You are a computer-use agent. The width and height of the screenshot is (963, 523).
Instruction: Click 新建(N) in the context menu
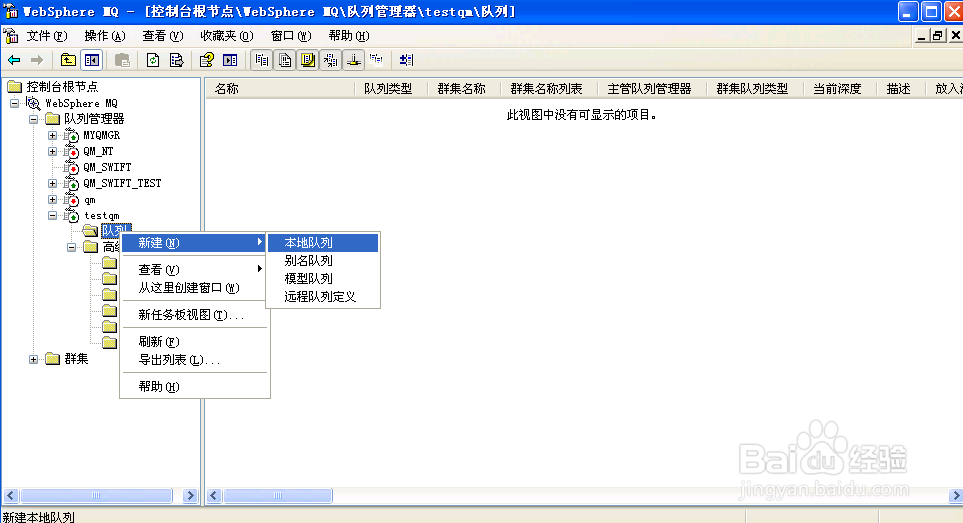pyautogui.click(x=195, y=243)
